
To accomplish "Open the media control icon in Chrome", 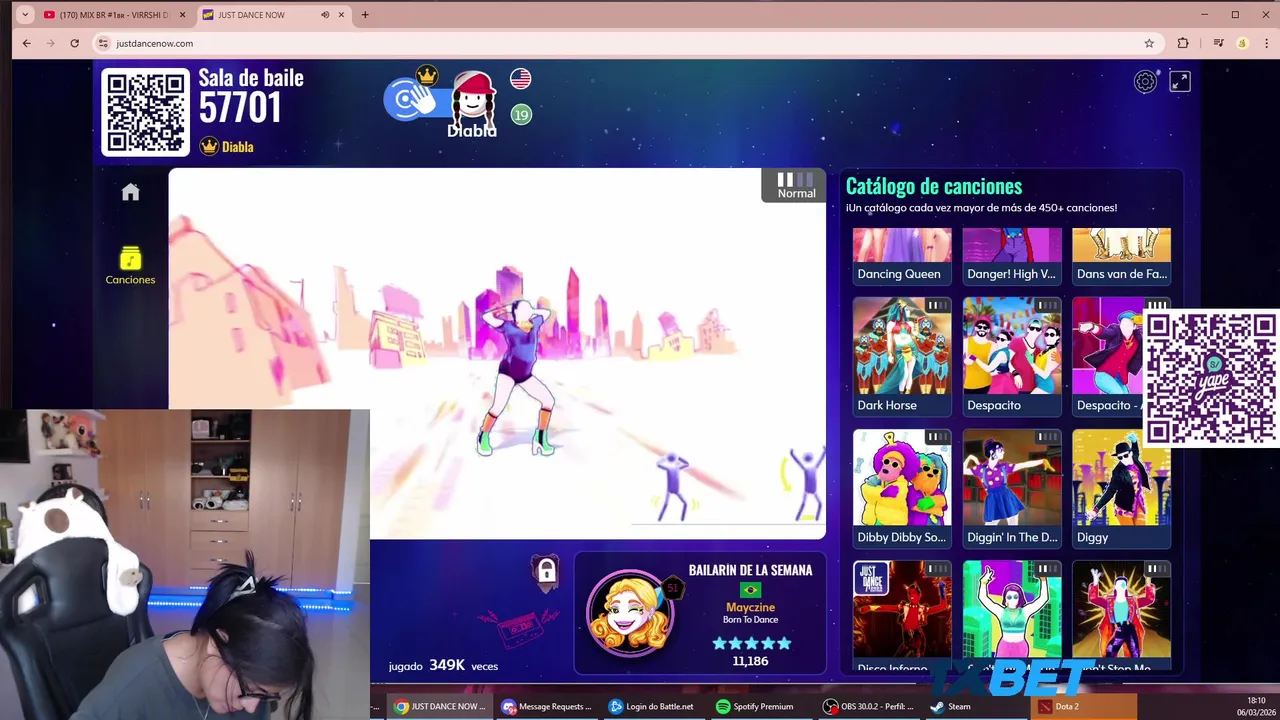I will pos(1218,43).
